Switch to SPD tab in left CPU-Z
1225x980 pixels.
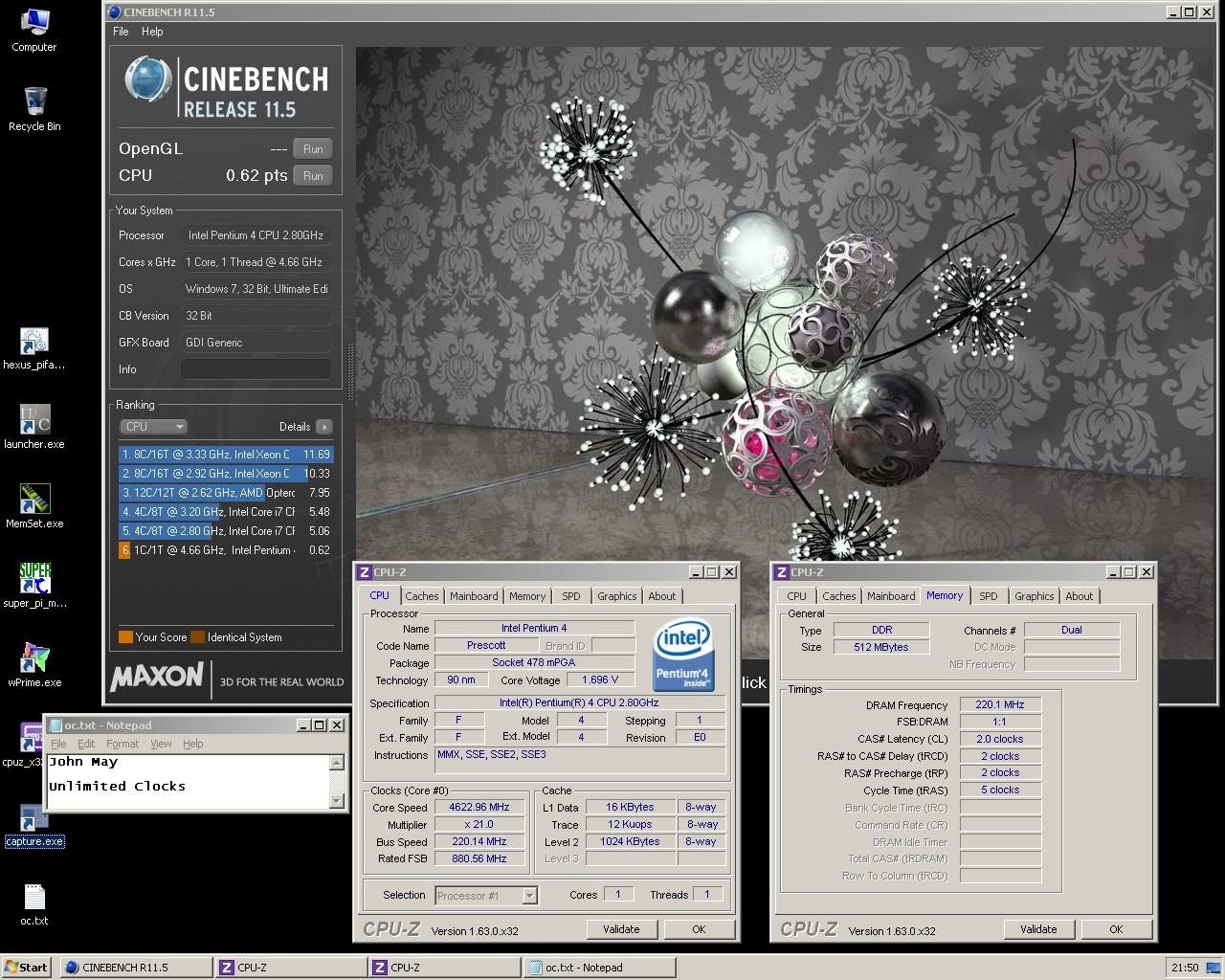[571, 596]
